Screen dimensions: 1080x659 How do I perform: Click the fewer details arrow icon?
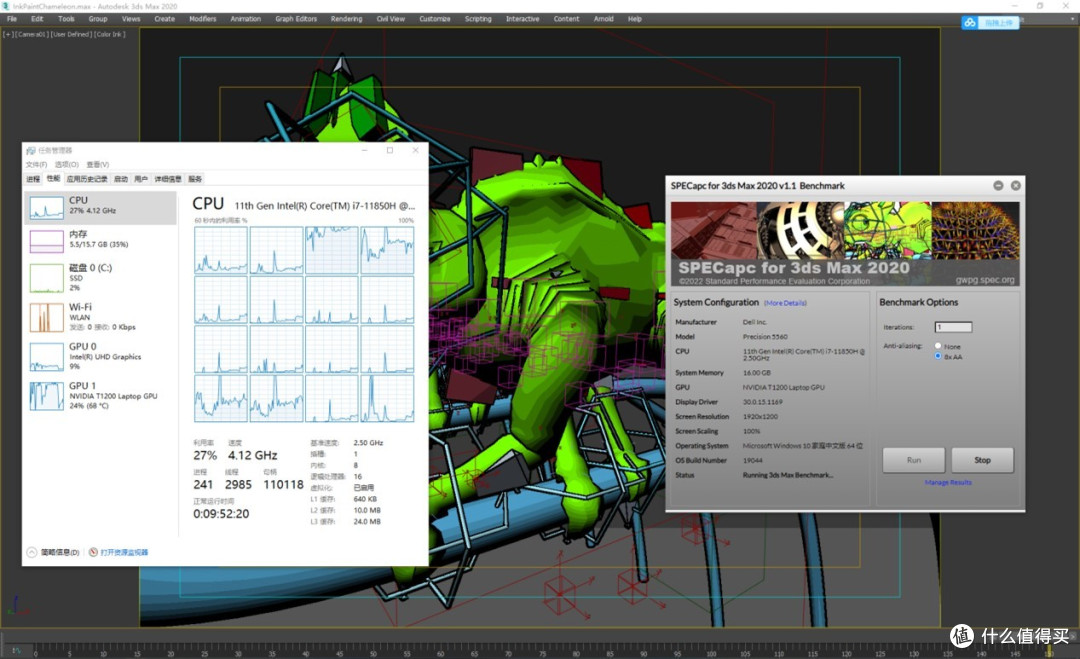point(32,552)
